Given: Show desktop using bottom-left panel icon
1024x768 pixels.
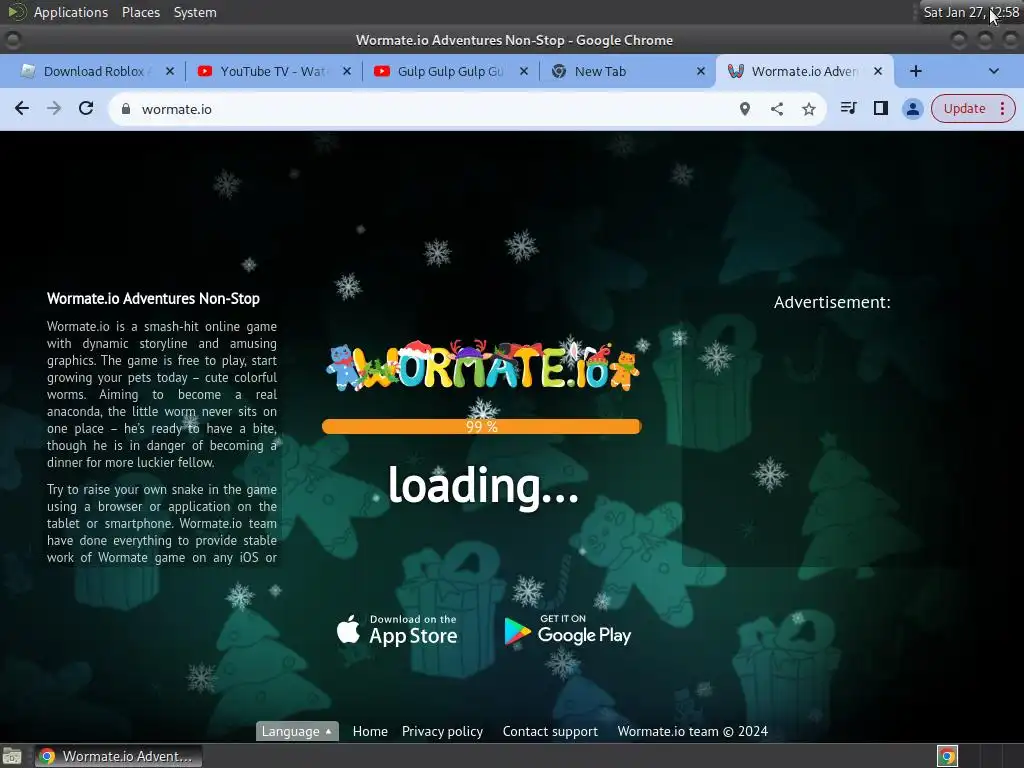Looking at the screenshot, I should 12,756.
